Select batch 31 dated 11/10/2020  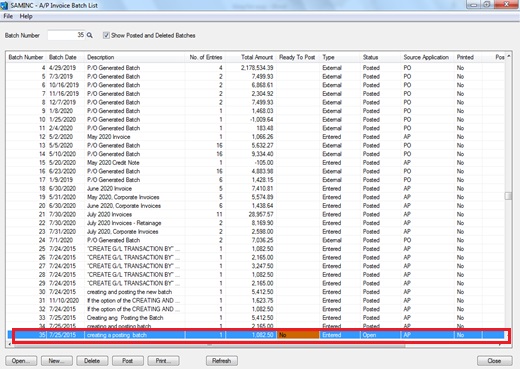255,301
